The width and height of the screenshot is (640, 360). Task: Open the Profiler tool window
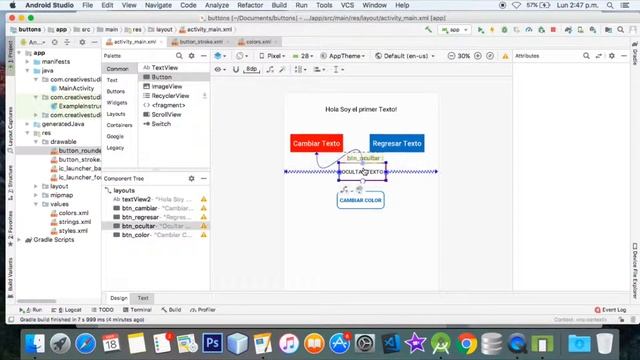[x=203, y=310]
